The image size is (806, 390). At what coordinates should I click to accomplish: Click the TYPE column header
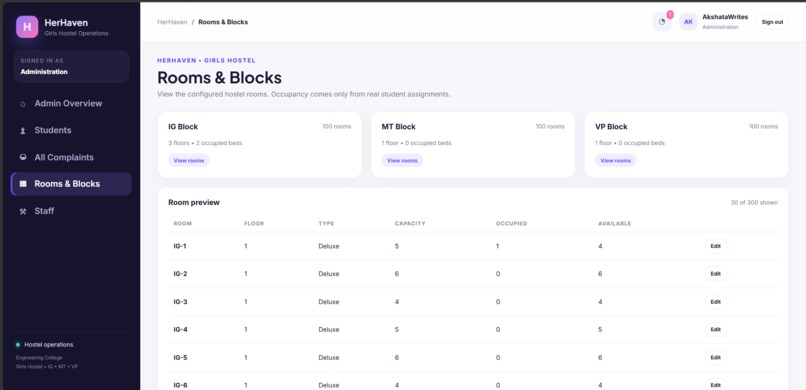[326, 224]
